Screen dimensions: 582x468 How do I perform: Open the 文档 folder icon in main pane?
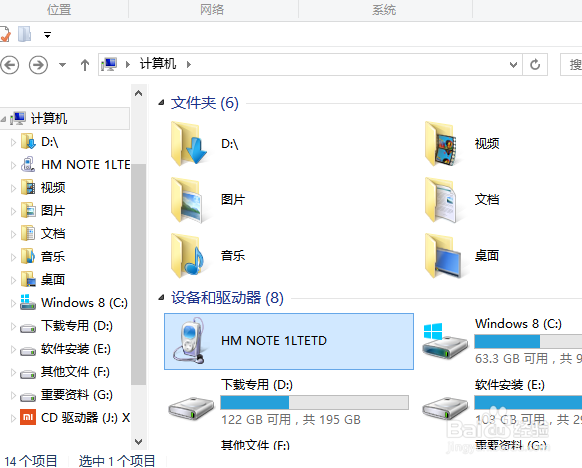click(x=441, y=200)
